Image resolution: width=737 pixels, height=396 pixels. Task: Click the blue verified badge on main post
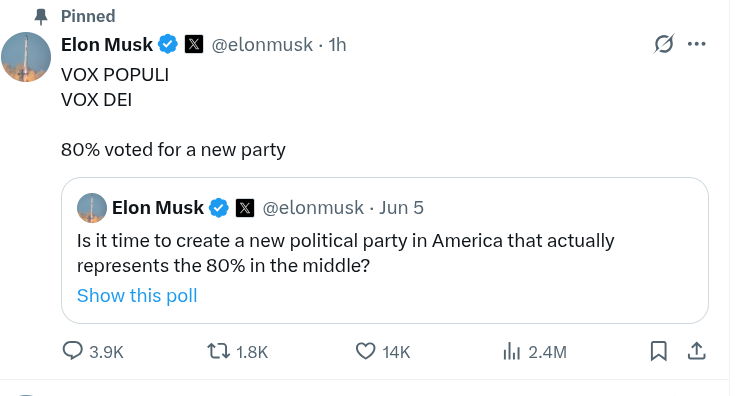(x=168, y=44)
